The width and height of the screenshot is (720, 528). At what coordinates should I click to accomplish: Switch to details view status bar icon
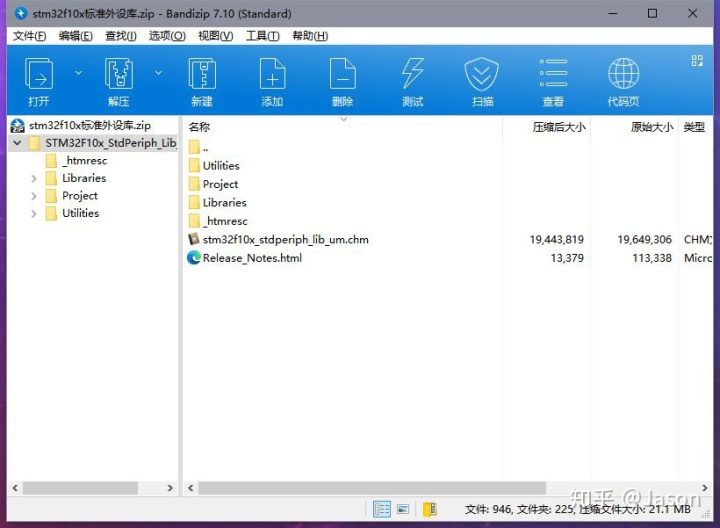pyautogui.click(x=382, y=509)
